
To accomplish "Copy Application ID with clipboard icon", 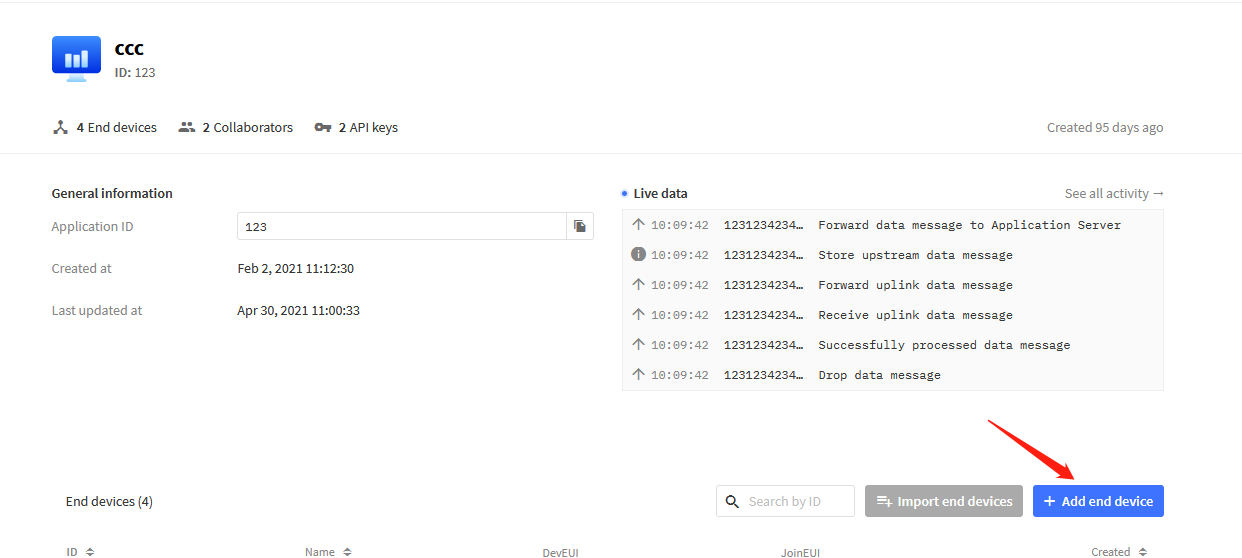I will coord(580,227).
